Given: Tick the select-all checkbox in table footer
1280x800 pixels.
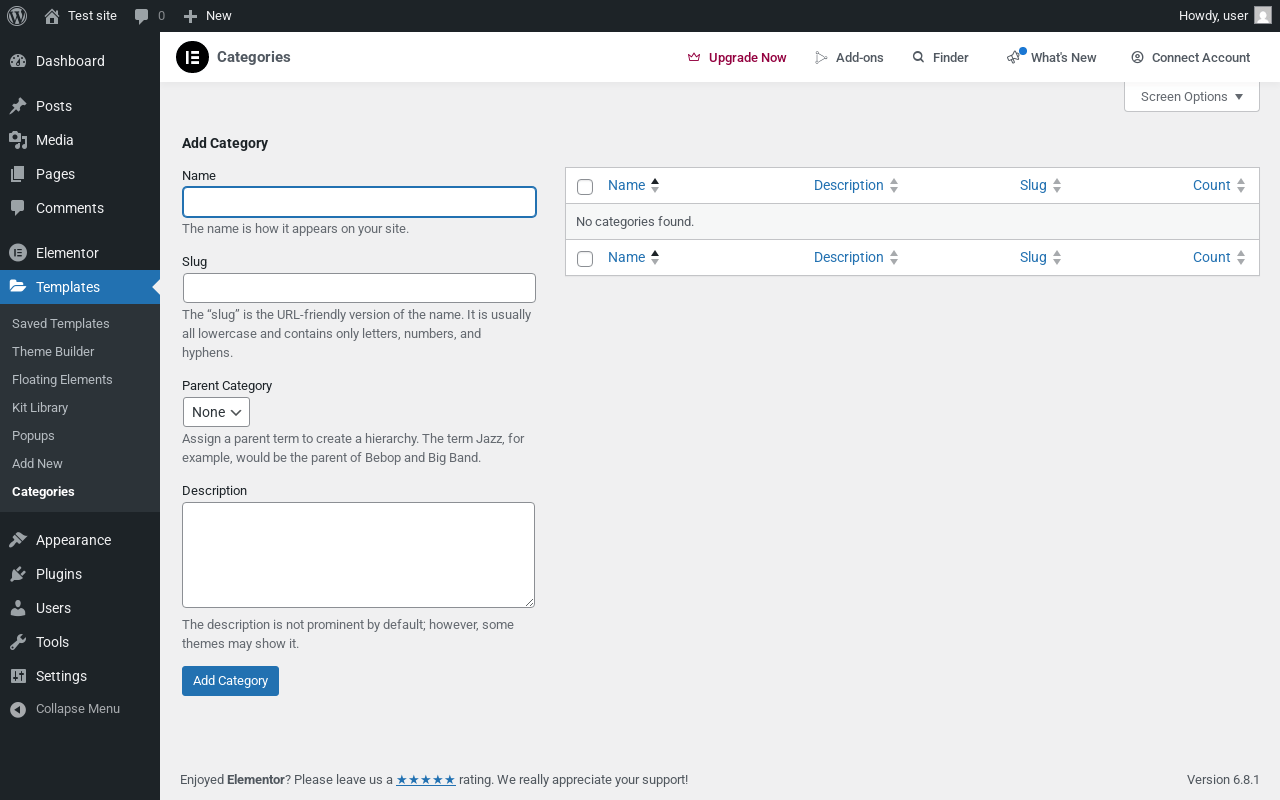Looking at the screenshot, I should (x=585, y=259).
